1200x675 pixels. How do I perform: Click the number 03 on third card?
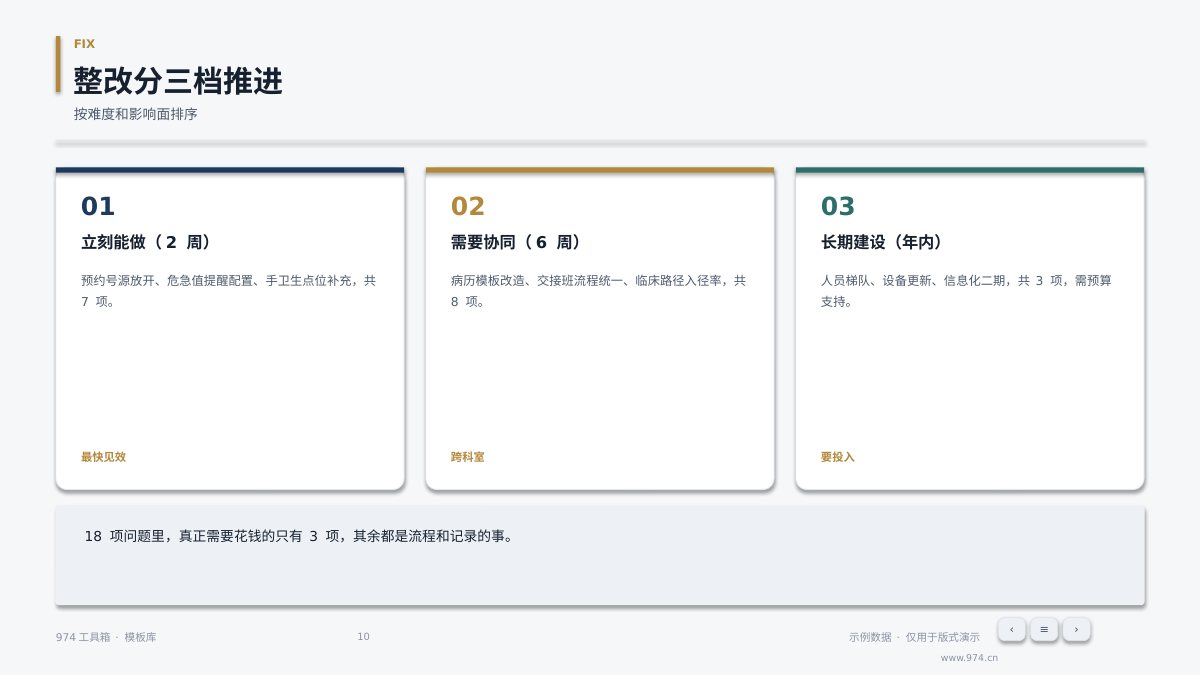(x=838, y=207)
